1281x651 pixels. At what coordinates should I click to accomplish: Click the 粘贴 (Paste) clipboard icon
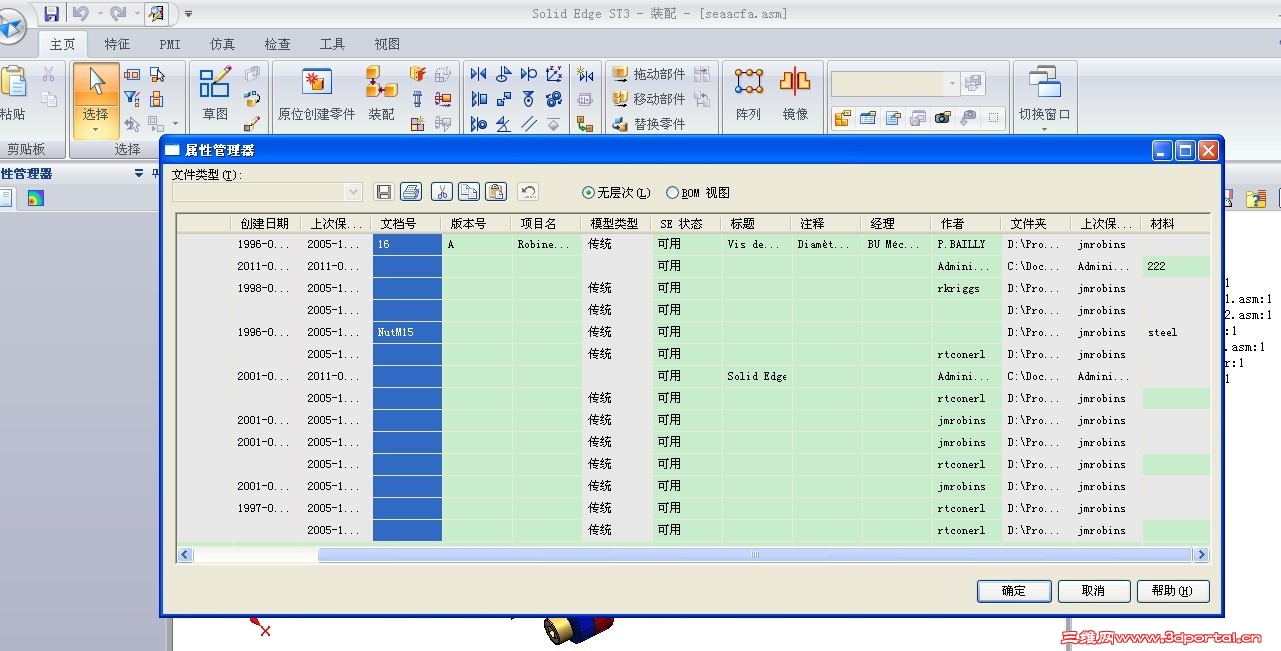click(x=13, y=83)
